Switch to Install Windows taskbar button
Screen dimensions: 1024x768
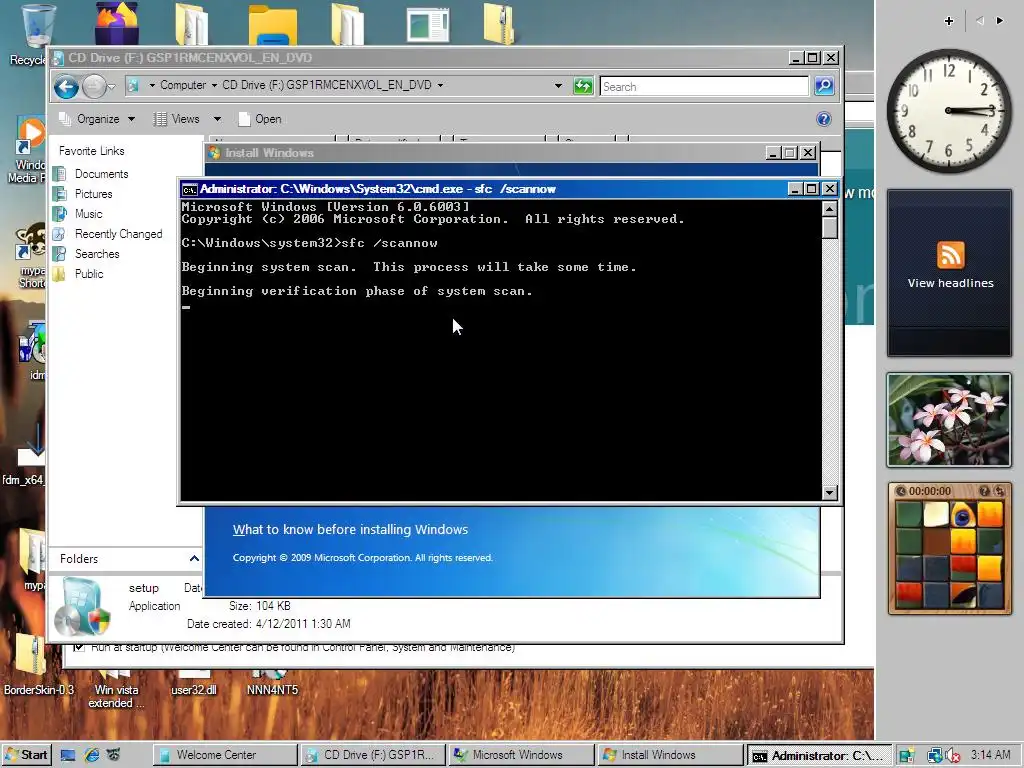669,755
